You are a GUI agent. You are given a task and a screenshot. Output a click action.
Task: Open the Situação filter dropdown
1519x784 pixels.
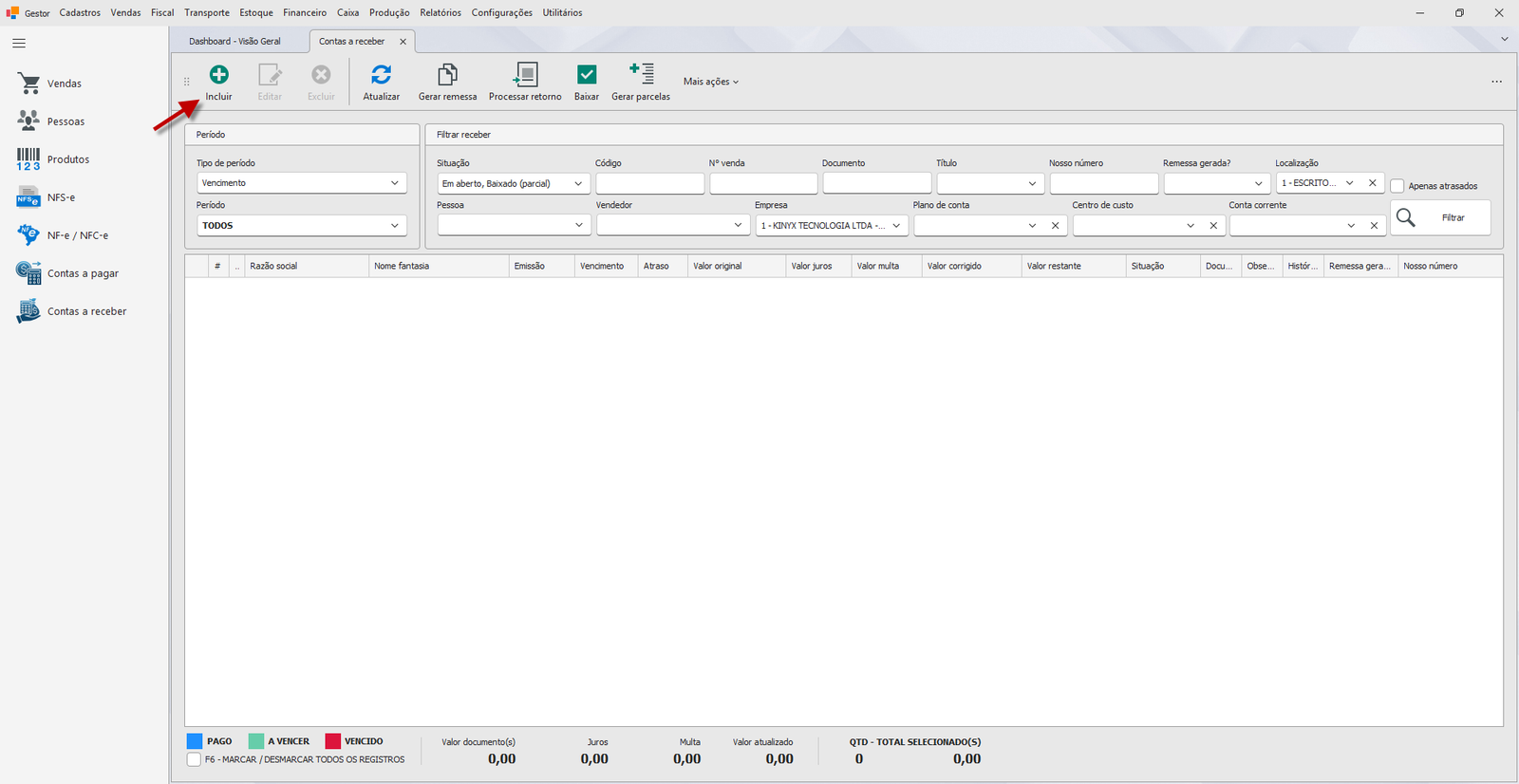pyautogui.click(x=514, y=183)
